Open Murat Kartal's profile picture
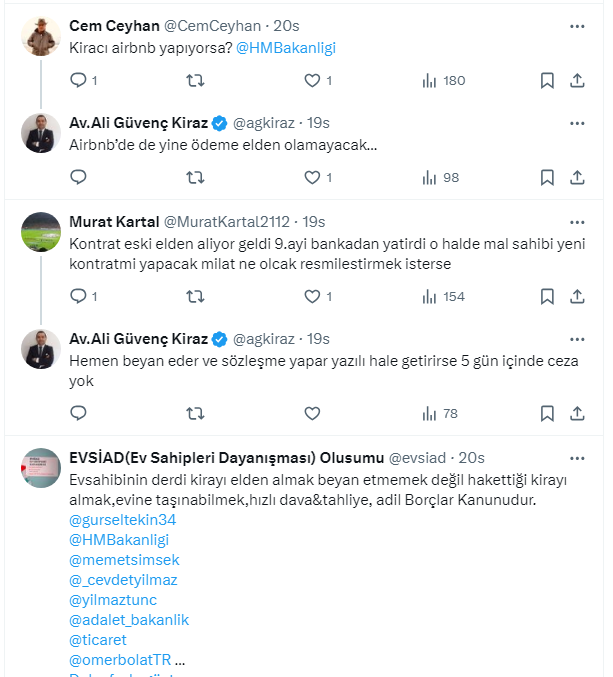 tap(41, 232)
